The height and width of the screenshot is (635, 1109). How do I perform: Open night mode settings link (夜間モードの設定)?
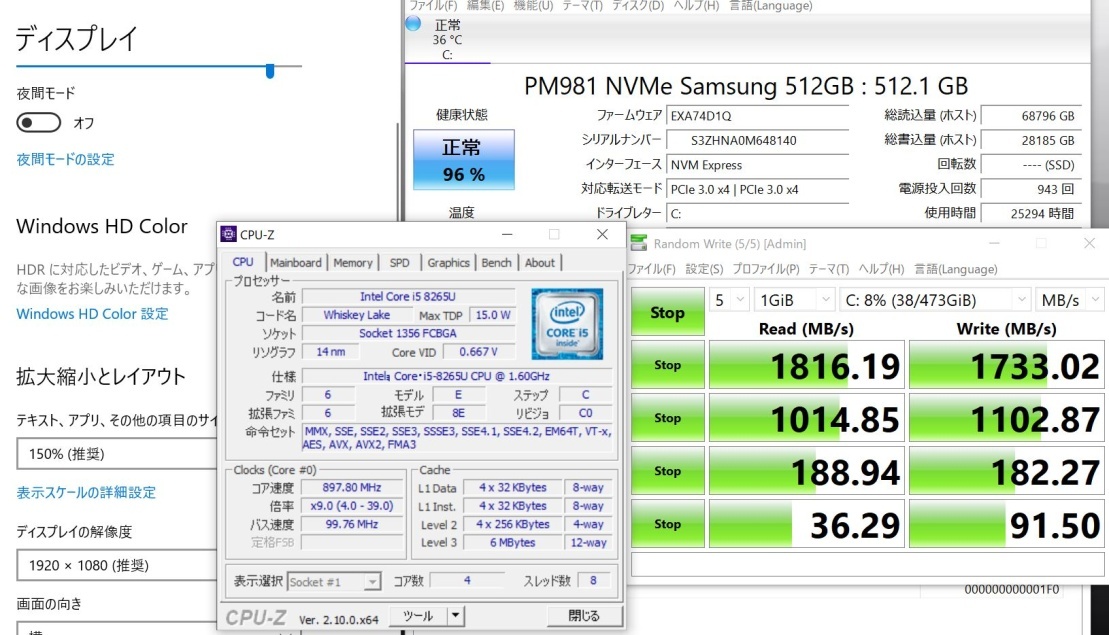point(65,160)
